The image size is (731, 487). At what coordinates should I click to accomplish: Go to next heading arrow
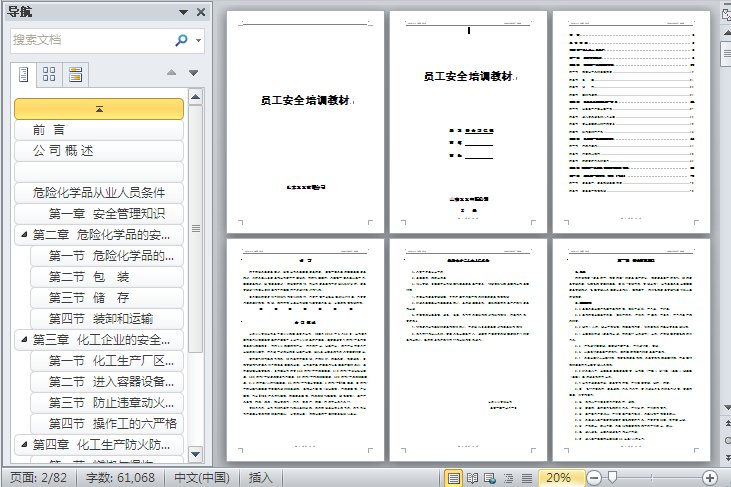(x=193, y=73)
